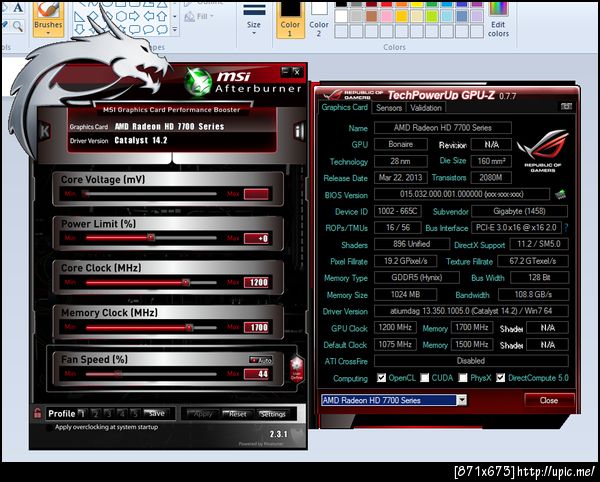Expand the Paint shapes gallery

point(174,29)
